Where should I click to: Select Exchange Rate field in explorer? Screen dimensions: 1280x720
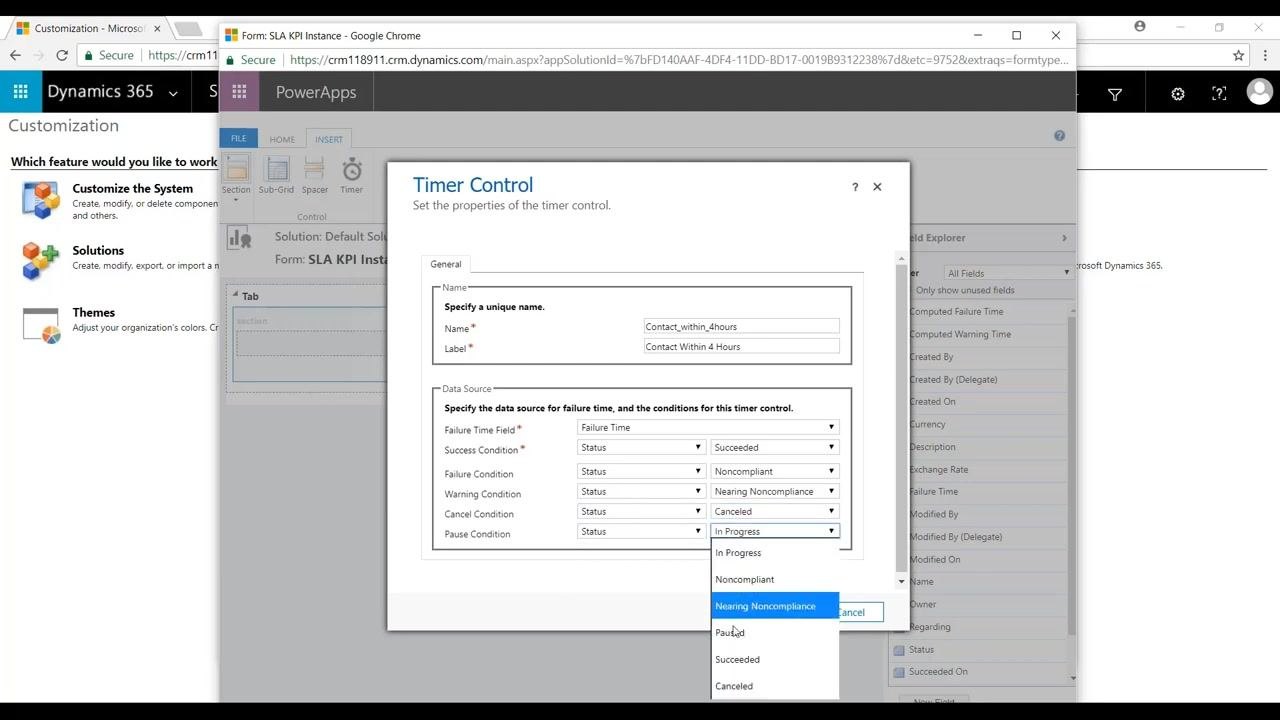tap(938, 469)
